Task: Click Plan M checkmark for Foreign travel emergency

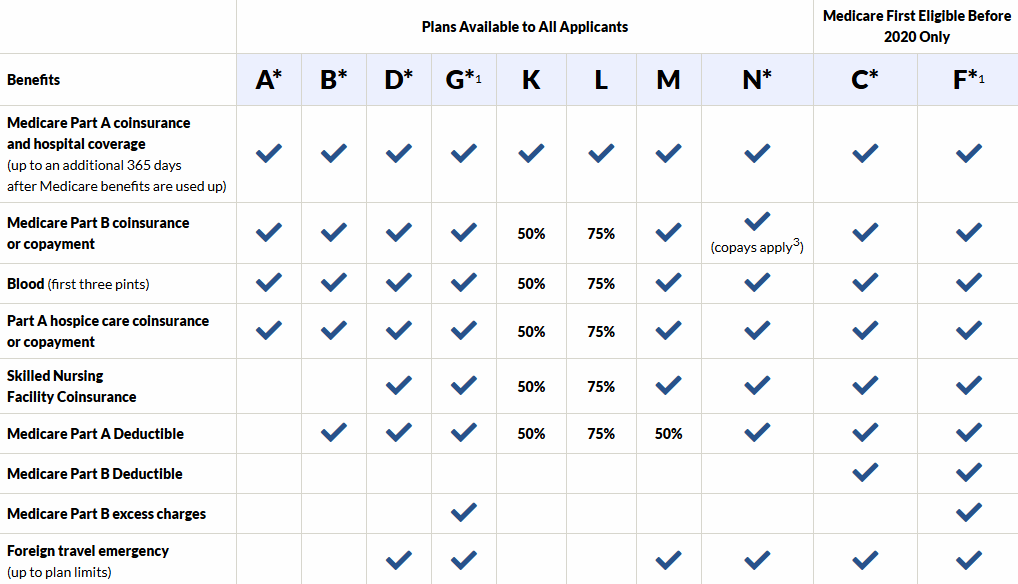Action: tap(668, 559)
